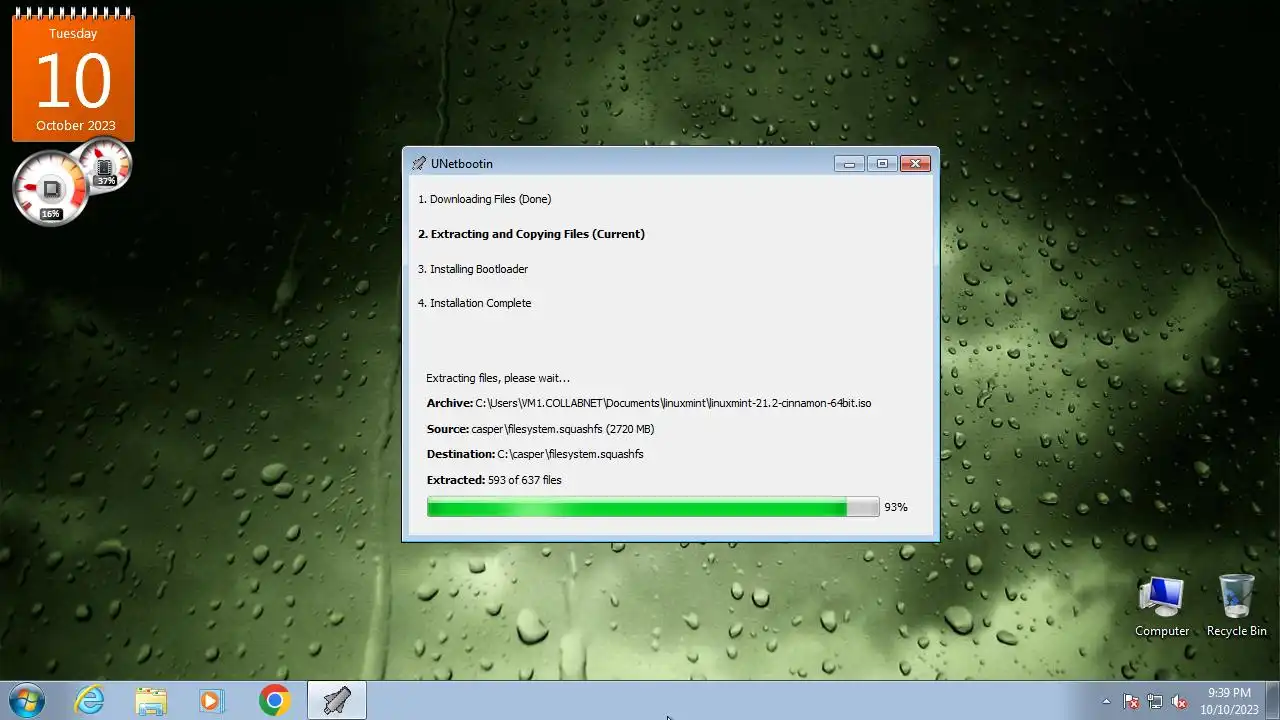Launch Google Chrome from the taskbar

pos(274,700)
